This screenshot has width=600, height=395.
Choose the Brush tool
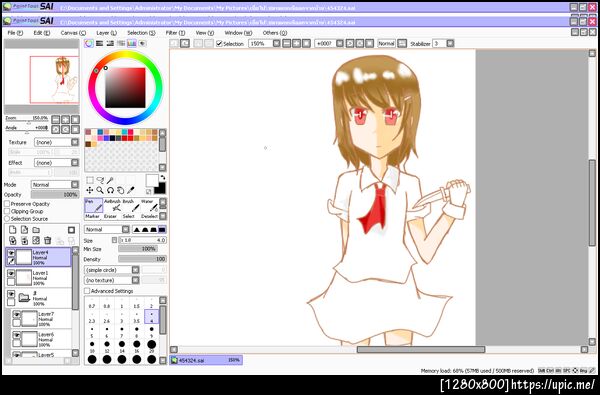(130, 206)
